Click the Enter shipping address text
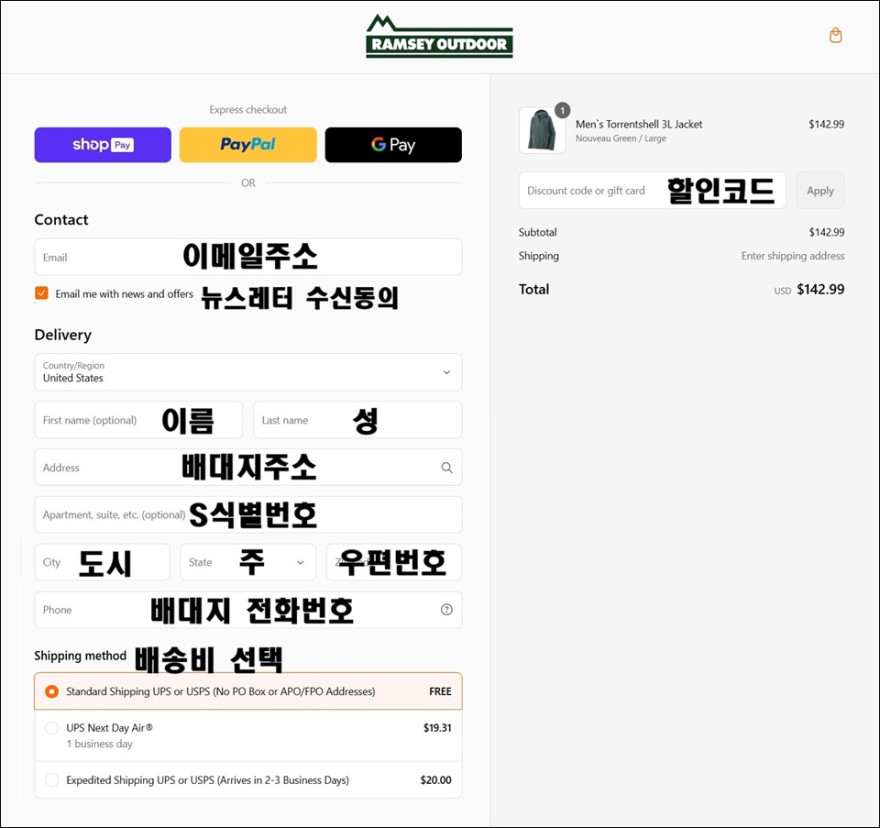Screen dimensions: 880x828 click(792, 256)
